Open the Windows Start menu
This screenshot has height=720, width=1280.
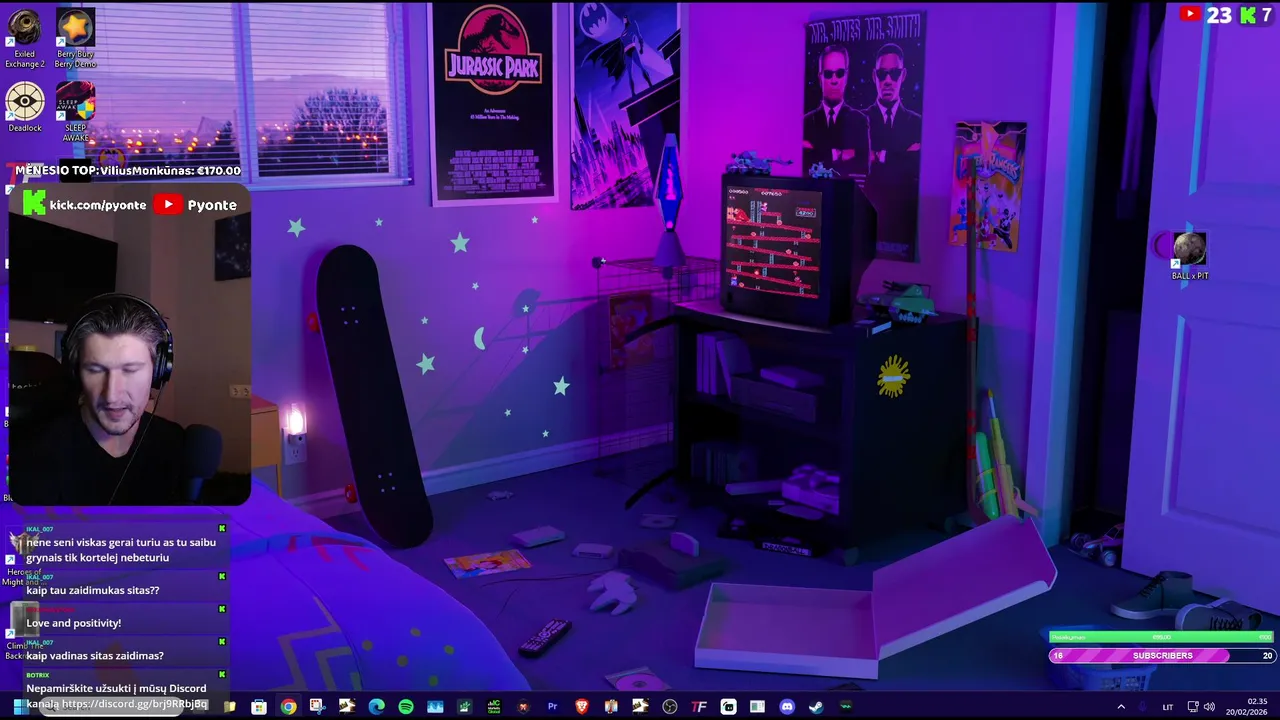click(x=19, y=707)
